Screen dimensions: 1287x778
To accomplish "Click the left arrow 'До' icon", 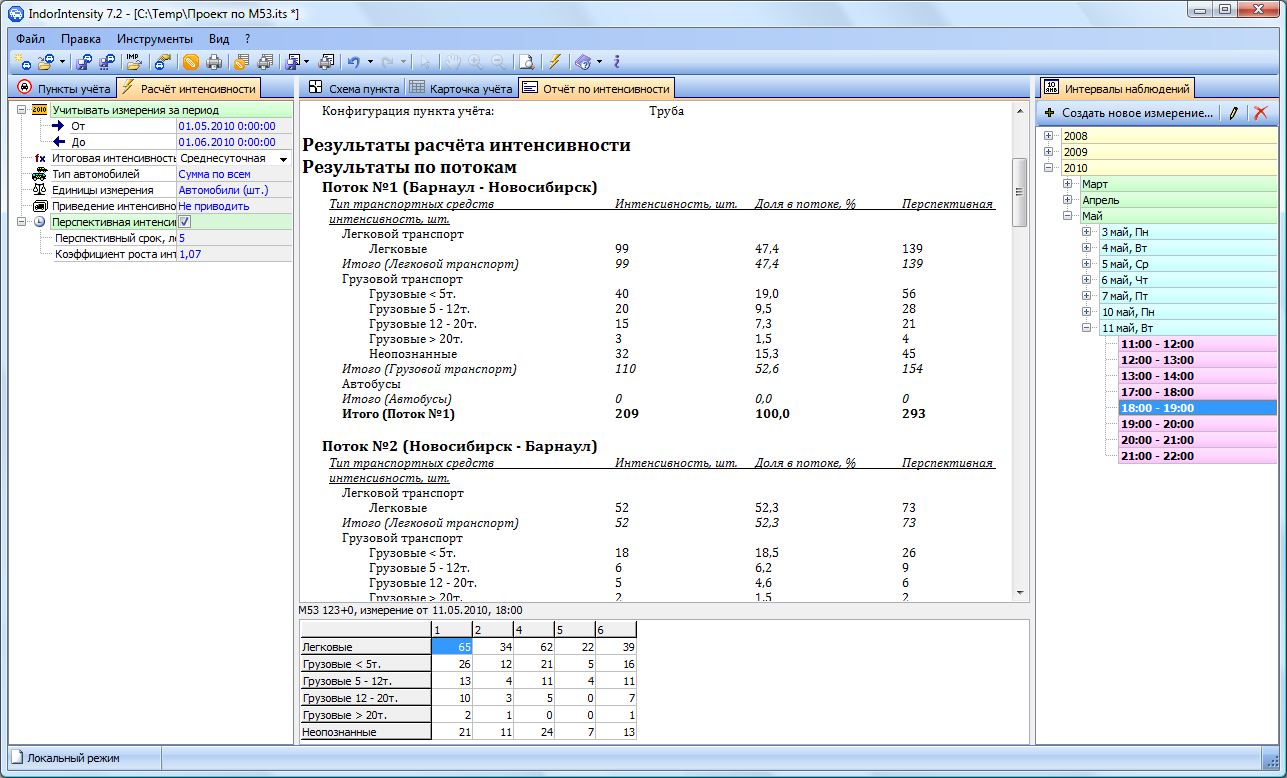I will point(58,142).
